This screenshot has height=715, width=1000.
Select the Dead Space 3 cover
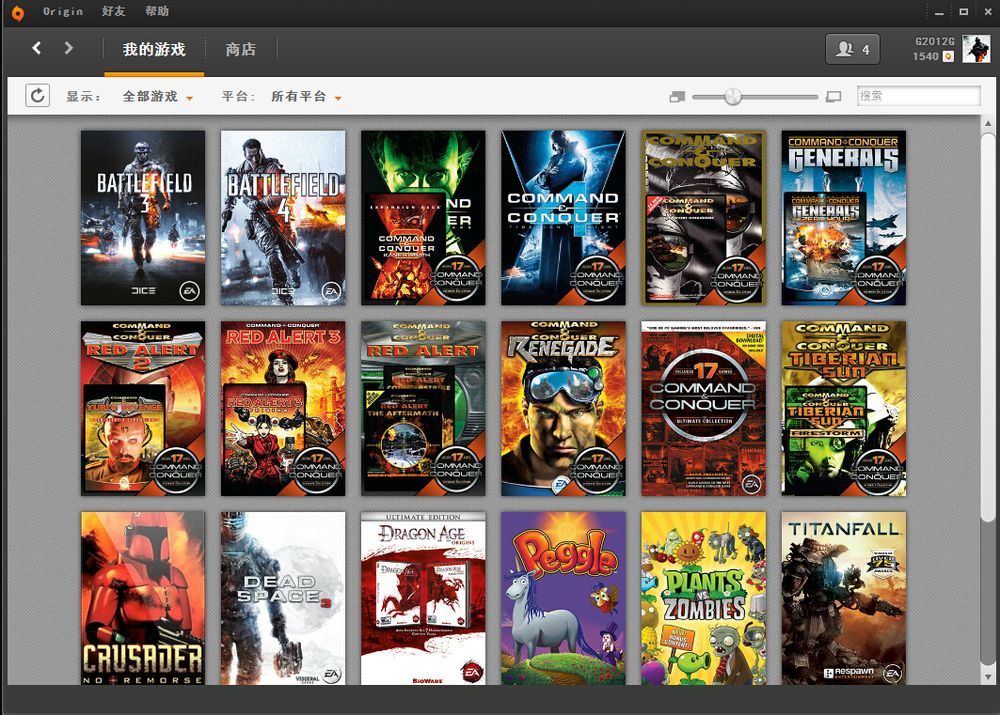point(283,598)
